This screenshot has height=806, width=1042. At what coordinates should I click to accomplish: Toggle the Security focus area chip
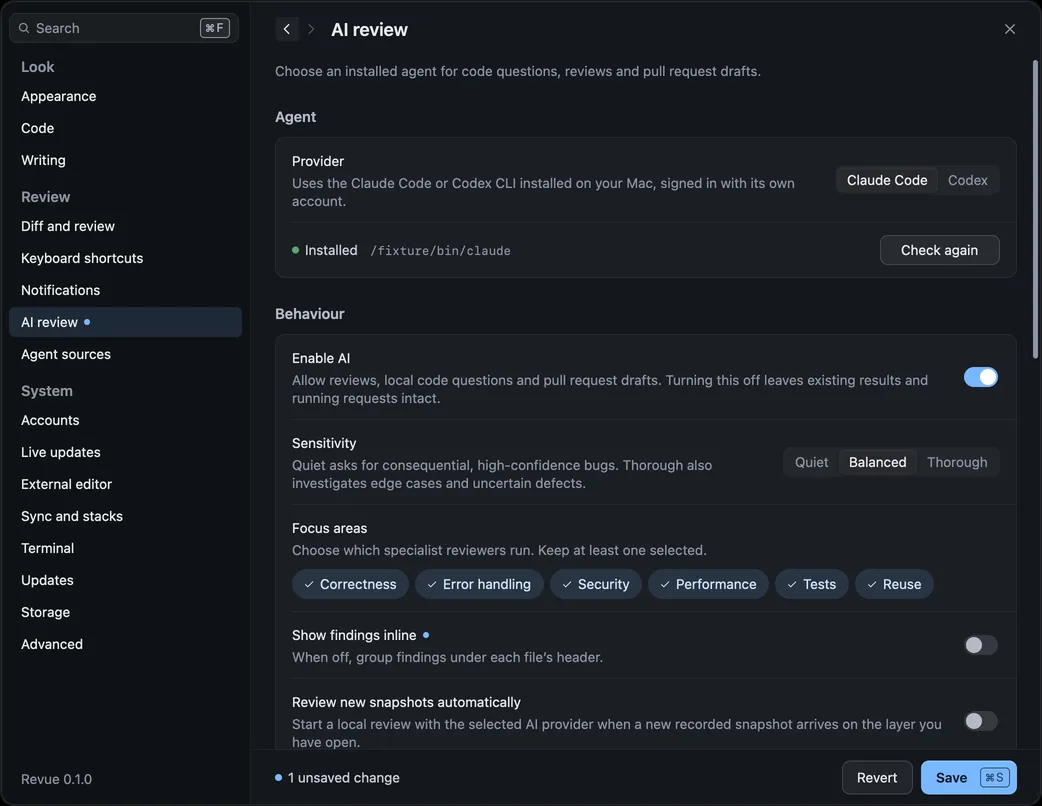(595, 584)
